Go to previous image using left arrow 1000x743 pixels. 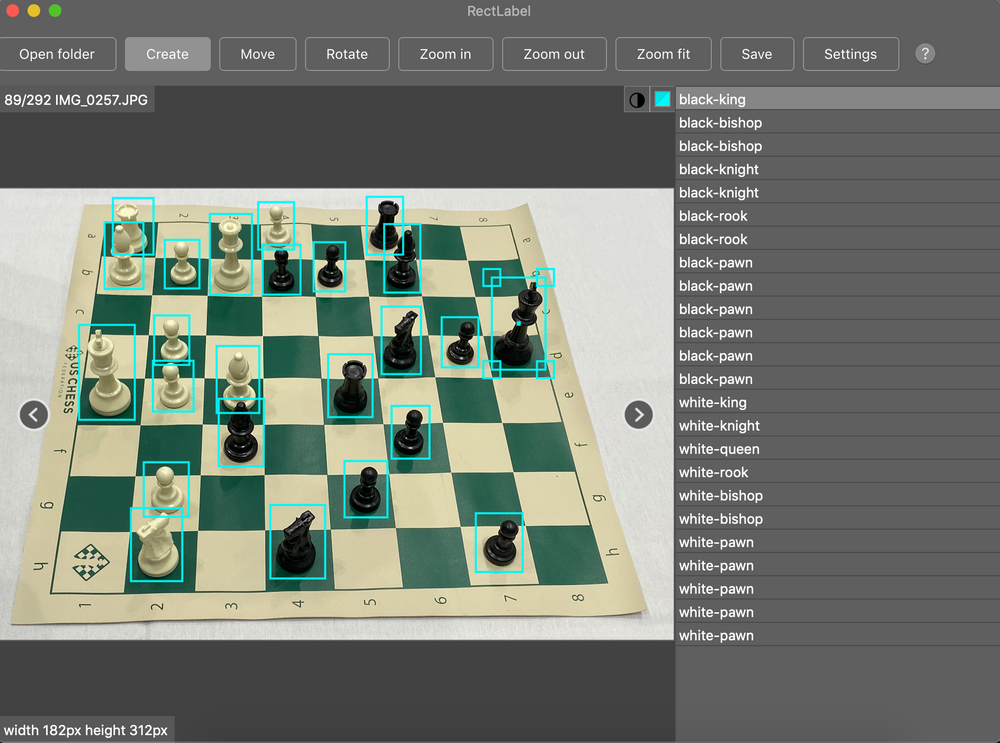[34, 414]
